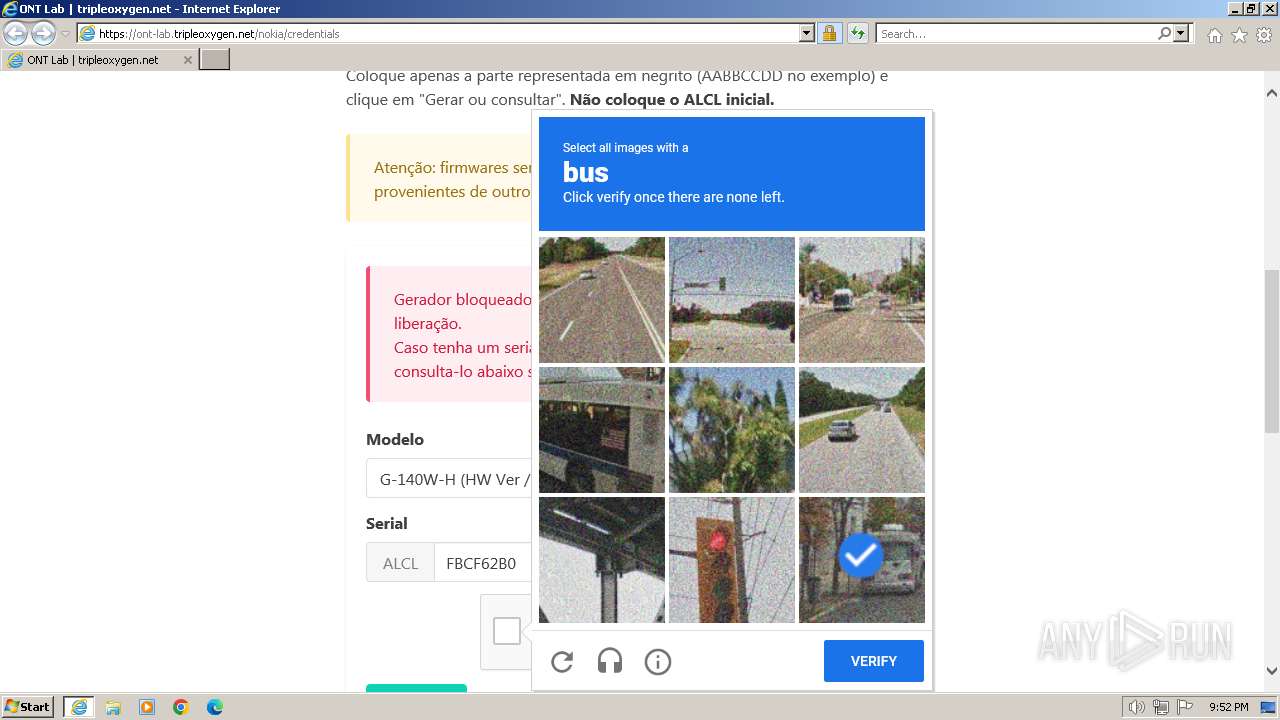Open the Action Center flag icon
Viewport: 1280px width, 720px height.
tap(1183, 707)
